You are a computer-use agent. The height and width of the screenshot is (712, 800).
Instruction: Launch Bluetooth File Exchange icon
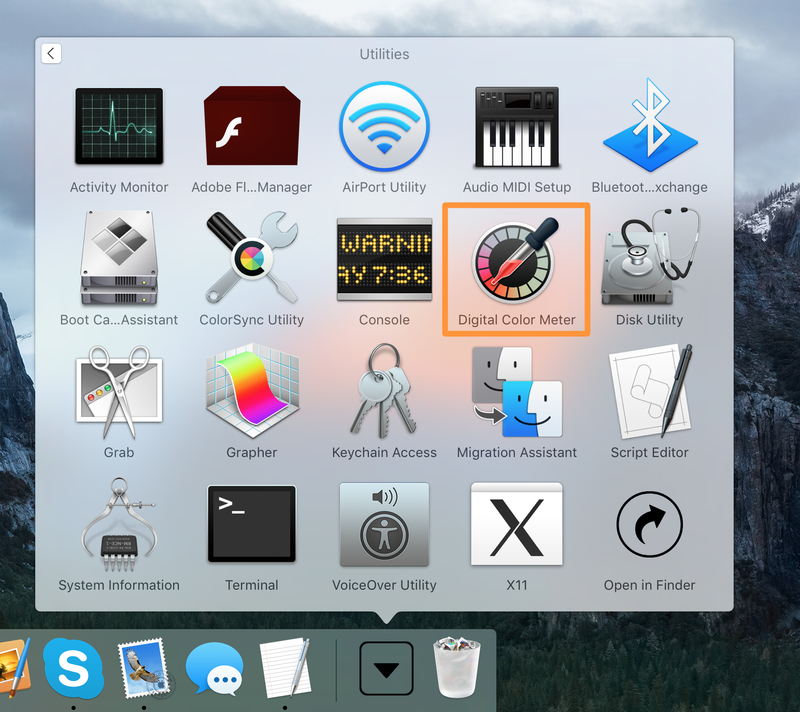click(x=649, y=125)
